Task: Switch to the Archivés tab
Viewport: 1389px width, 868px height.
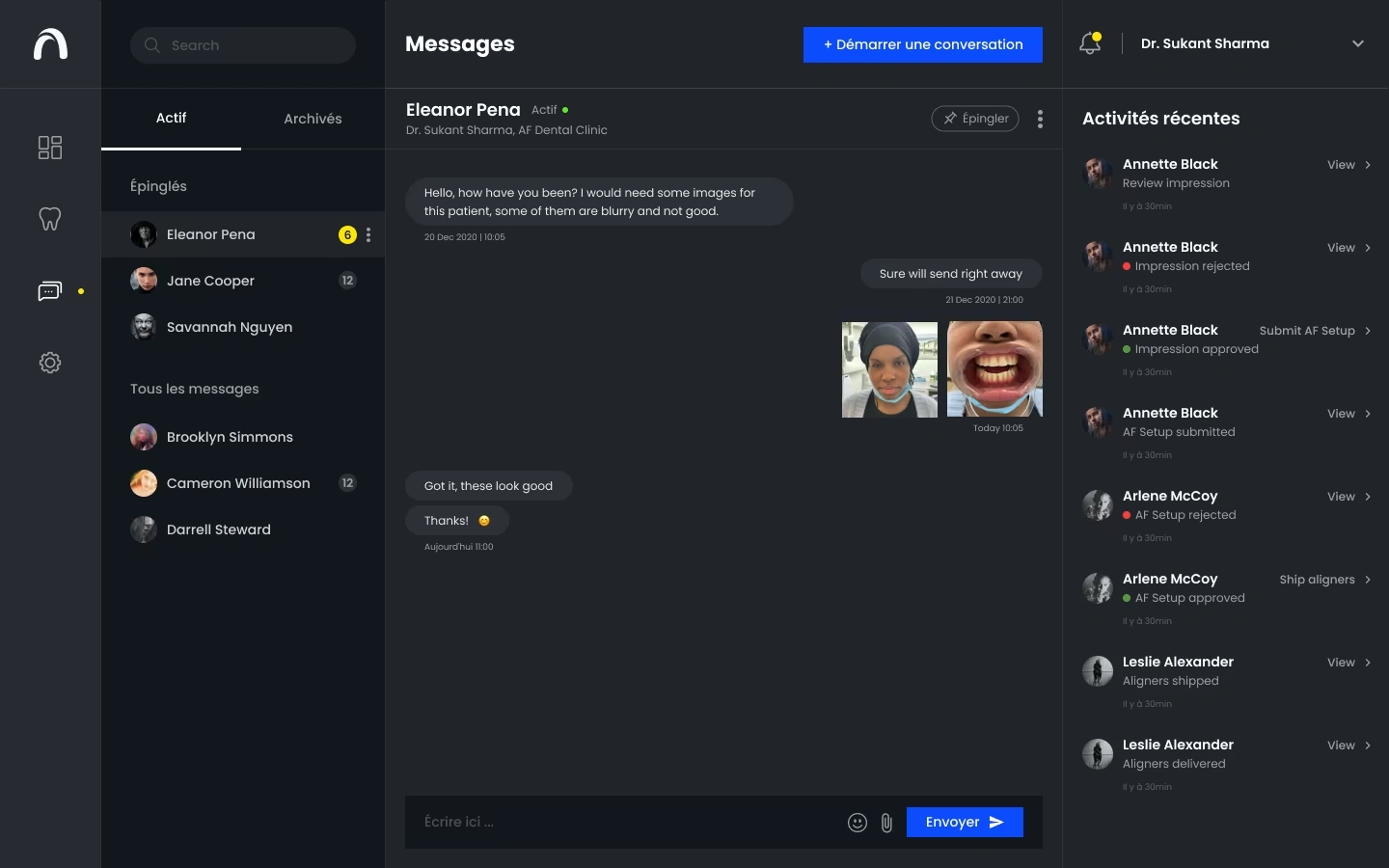Action: coord(313,119)
